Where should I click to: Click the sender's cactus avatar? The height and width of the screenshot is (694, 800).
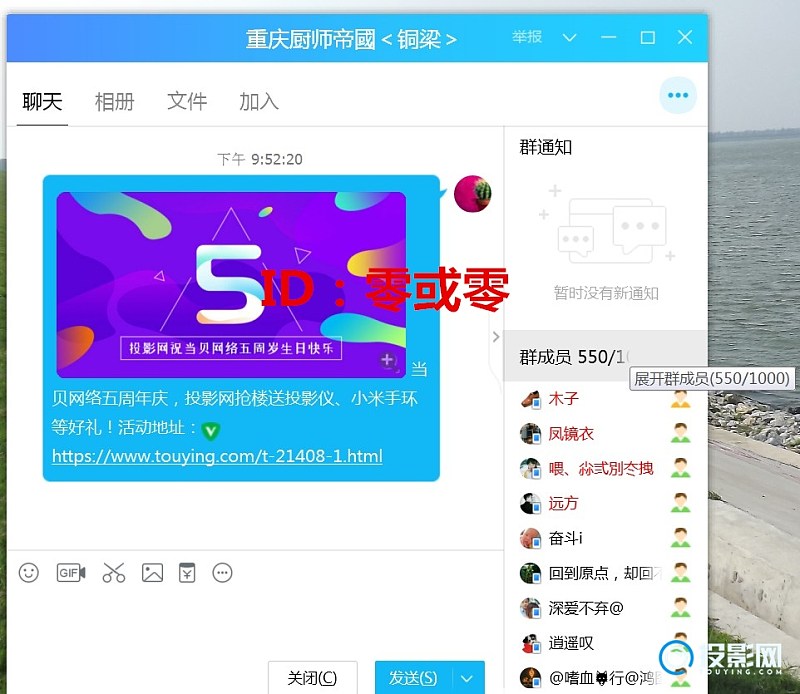(x=473, y=194)
